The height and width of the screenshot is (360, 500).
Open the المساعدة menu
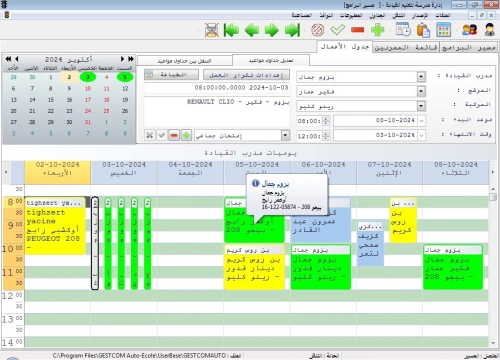301,15
